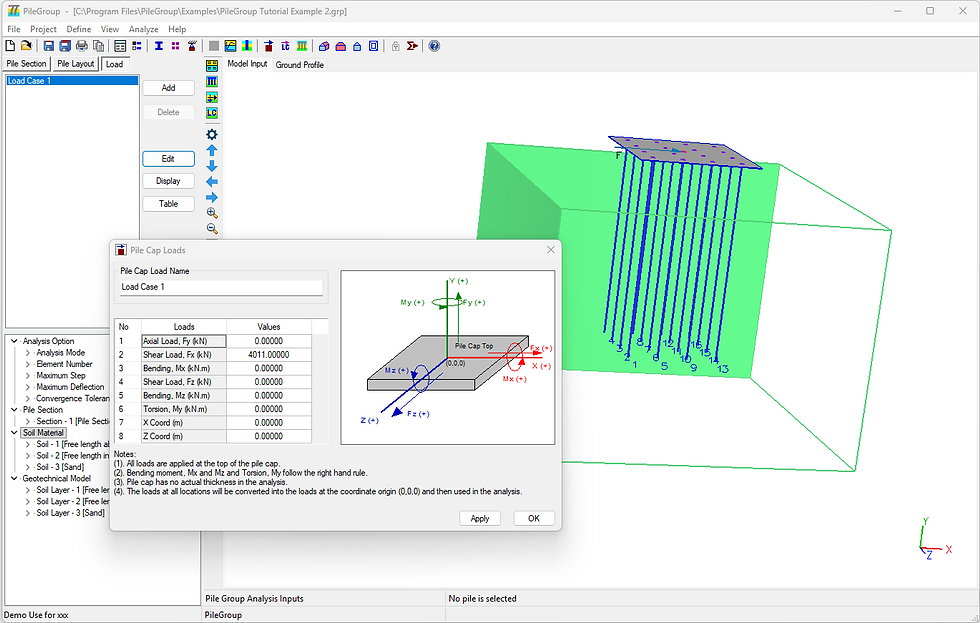The image size is (980, 623).
Task: Click the Bending Mz value cell
Action: click(269, 396)
